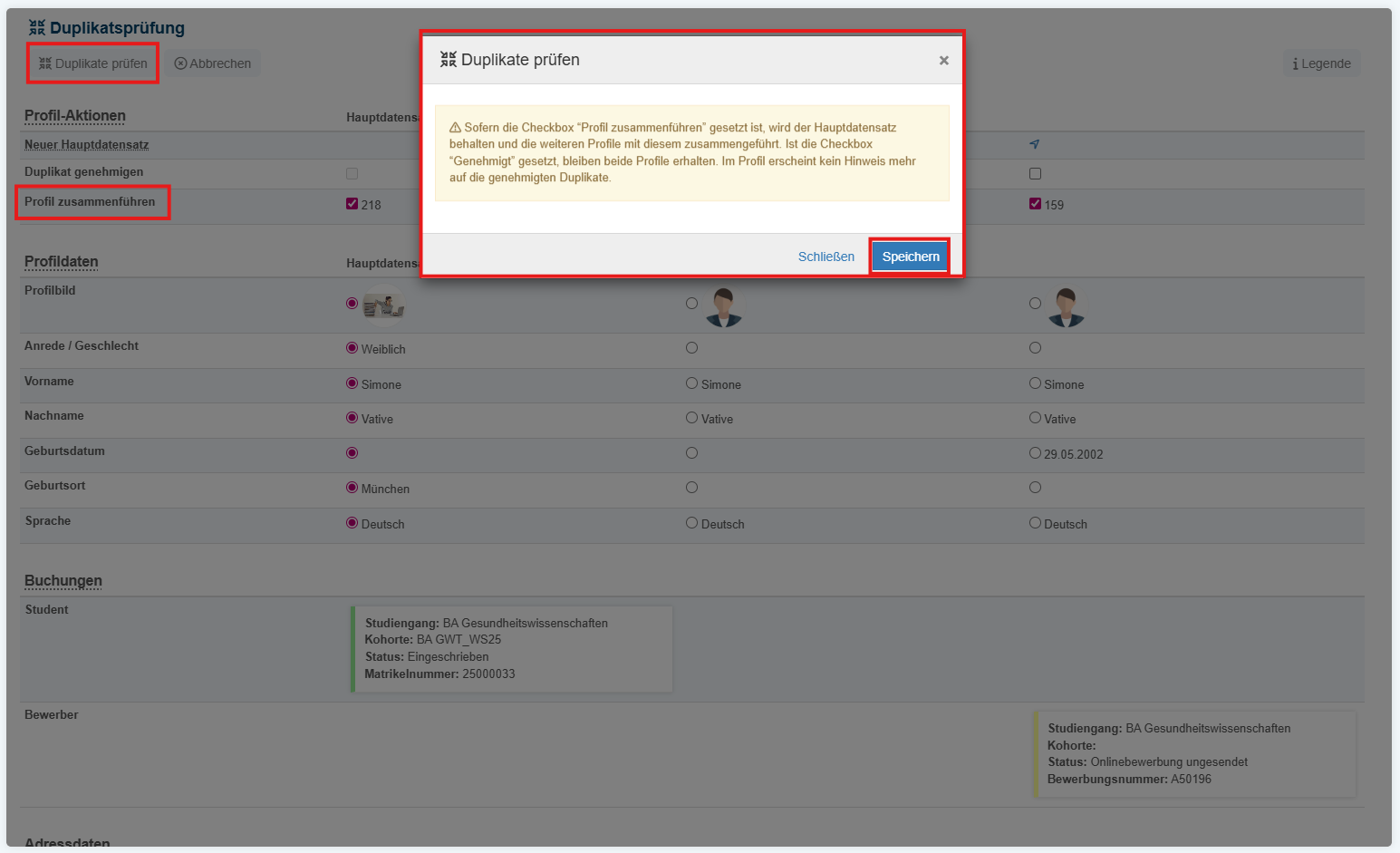Select the Weiblich radio button
This screenshot has height=853, width=1400.
click(352, 348)
